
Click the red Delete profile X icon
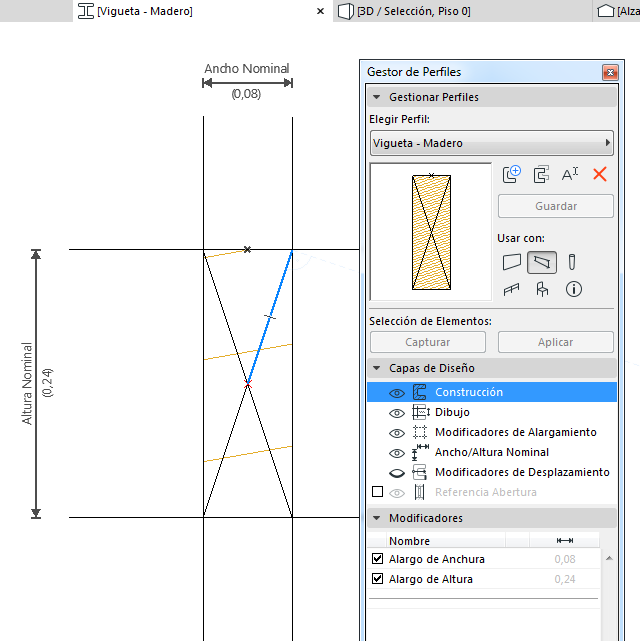click(x=600, y=174)
